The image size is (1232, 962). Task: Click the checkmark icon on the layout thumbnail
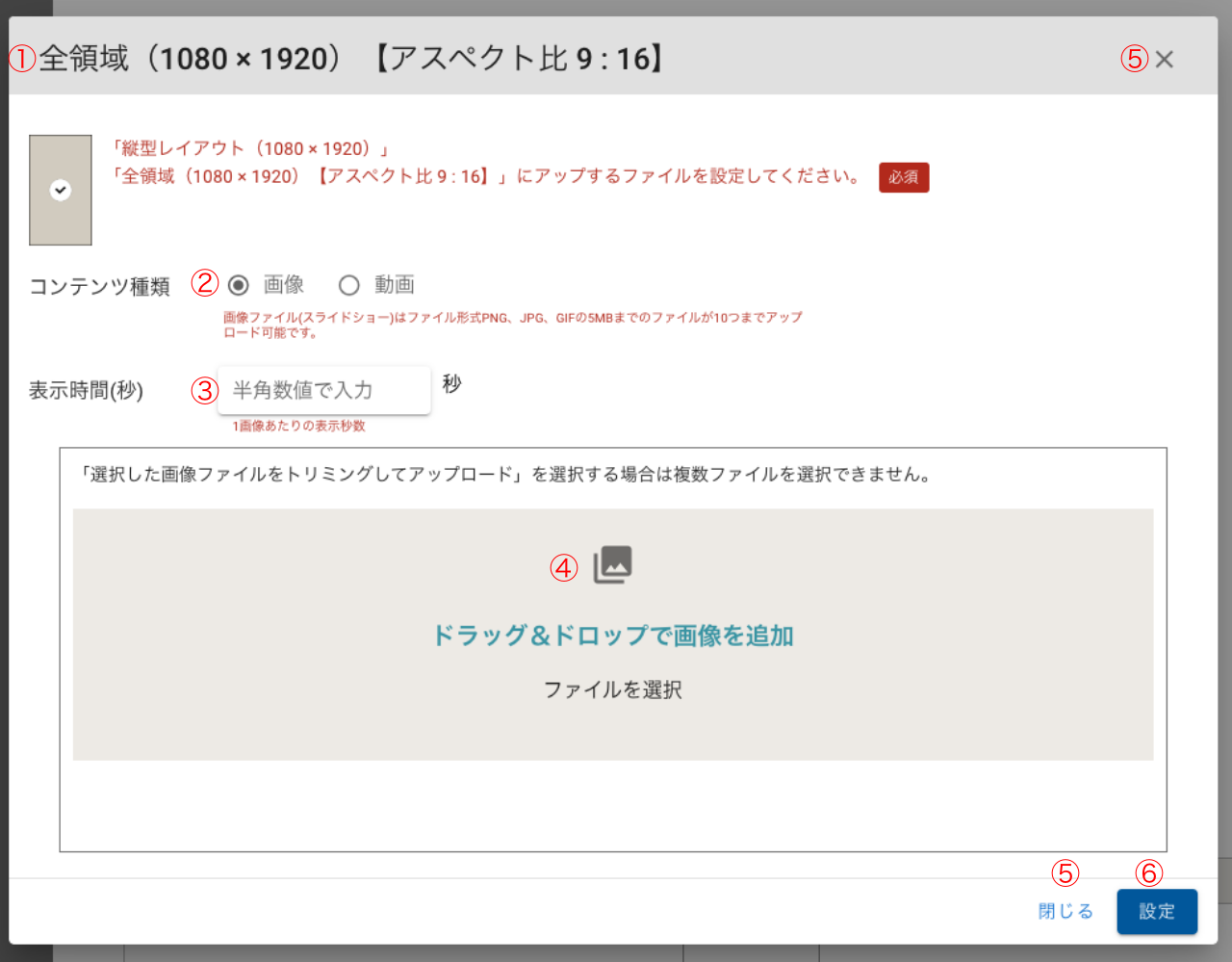pyautogui.click(x=61, y=191)
